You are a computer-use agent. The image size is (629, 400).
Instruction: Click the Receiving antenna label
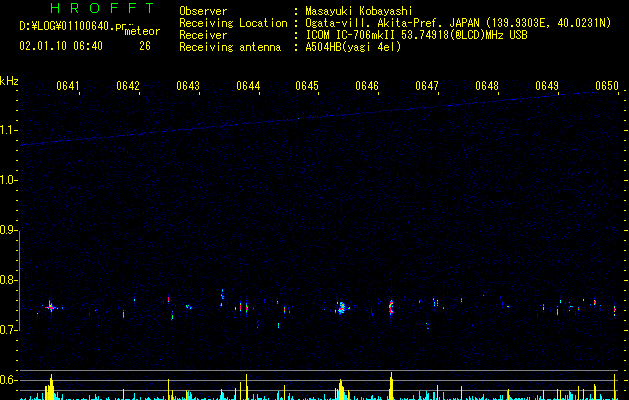click(230, 47)
